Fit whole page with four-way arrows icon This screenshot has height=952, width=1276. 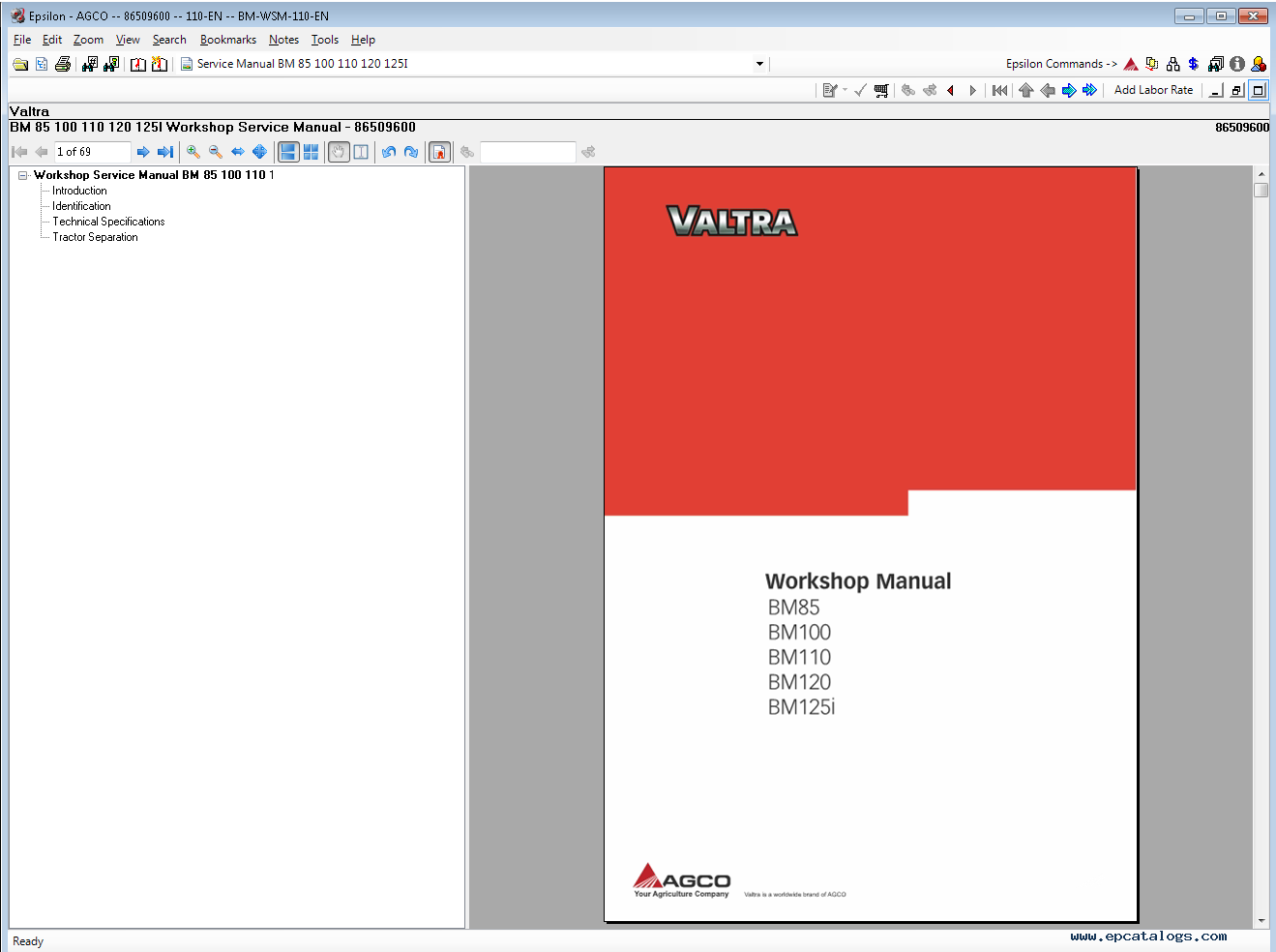tap(260, 152)
